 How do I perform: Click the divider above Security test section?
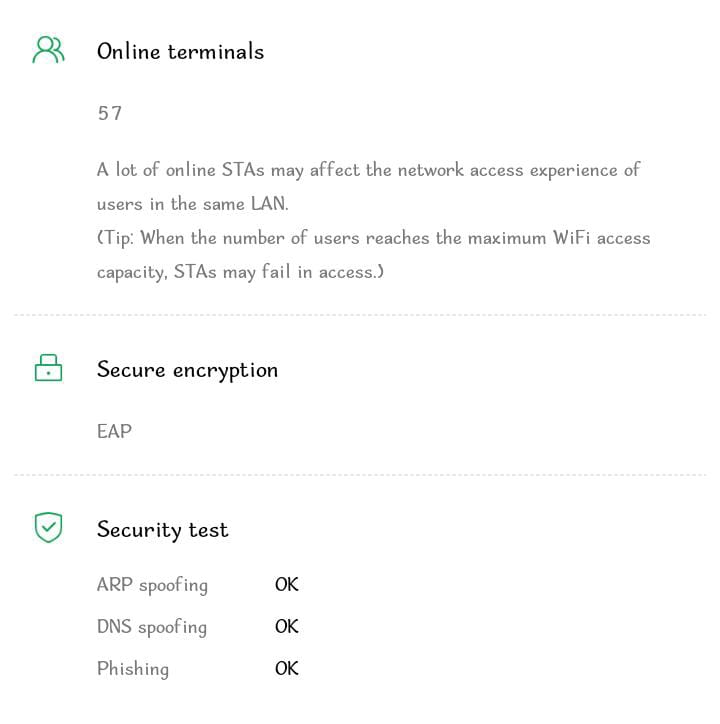pyautogui.click(x=360, y=475)
